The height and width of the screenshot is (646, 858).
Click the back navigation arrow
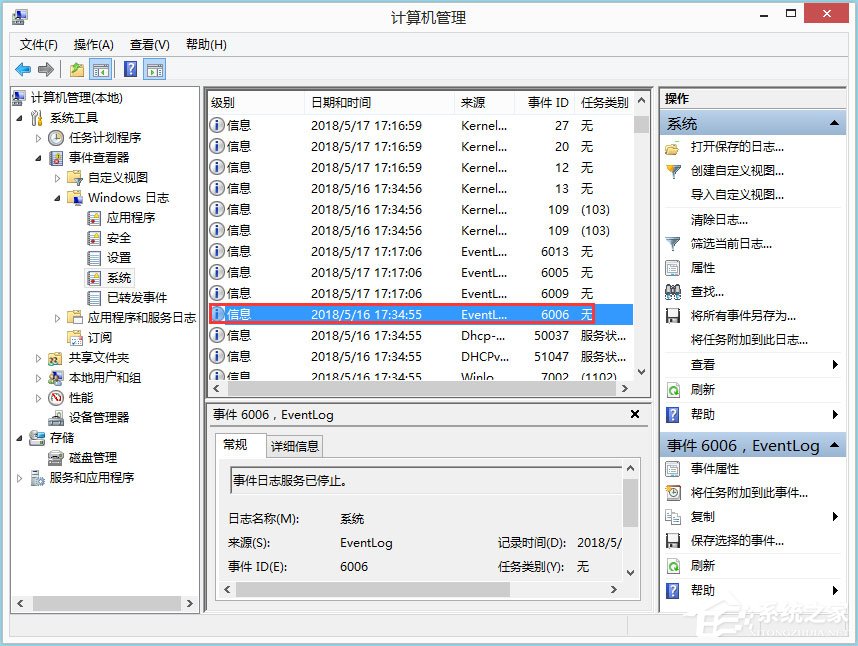(x=21, y=68)
